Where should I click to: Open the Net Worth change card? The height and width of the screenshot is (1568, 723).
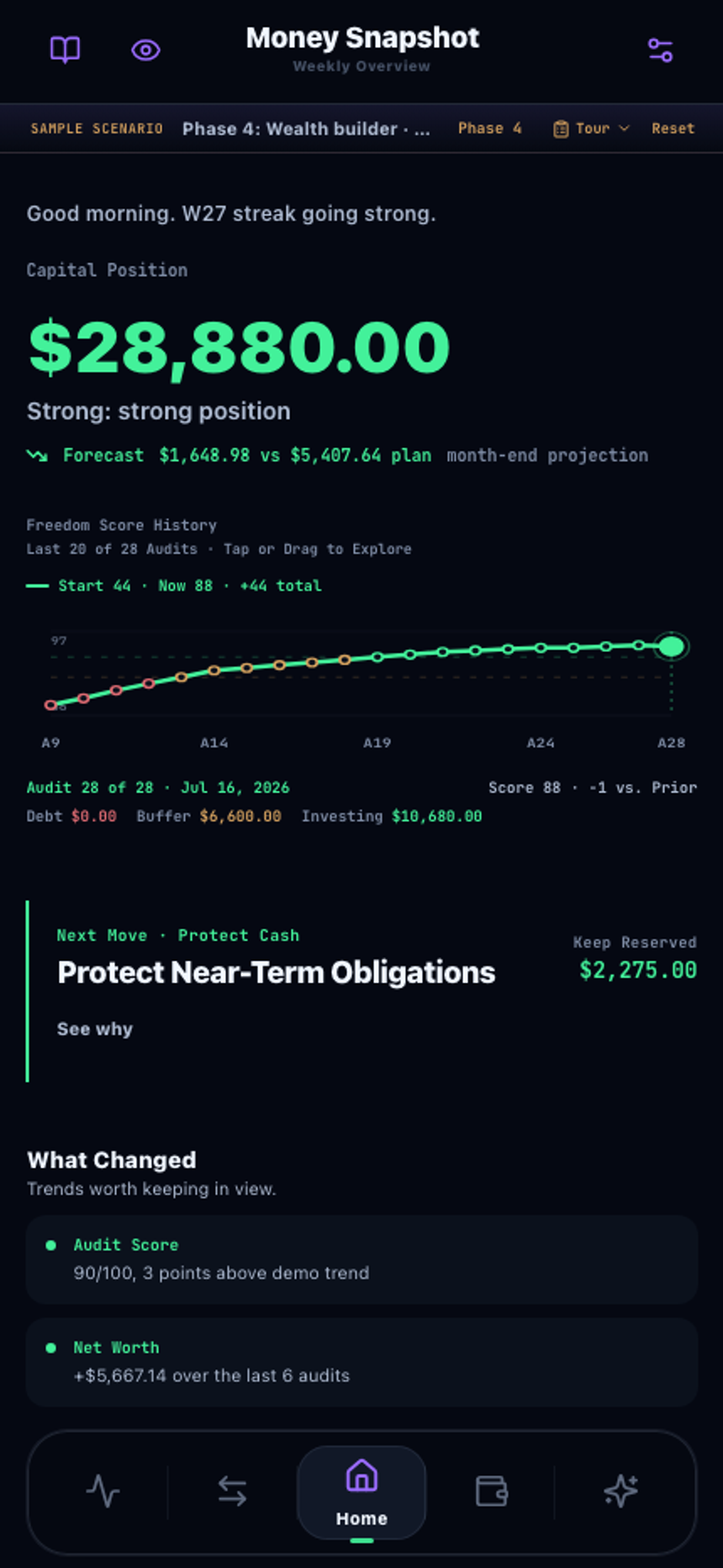361,1362
